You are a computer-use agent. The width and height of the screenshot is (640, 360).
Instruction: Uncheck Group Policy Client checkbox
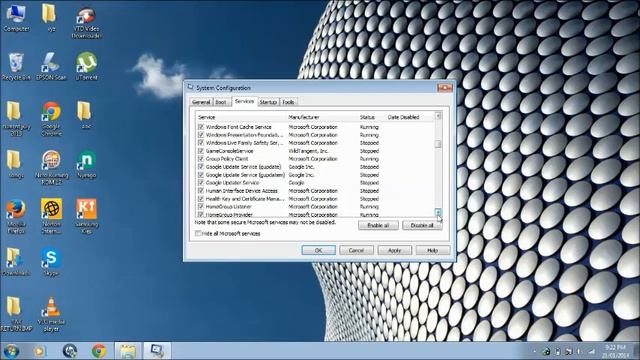point(200,159)
